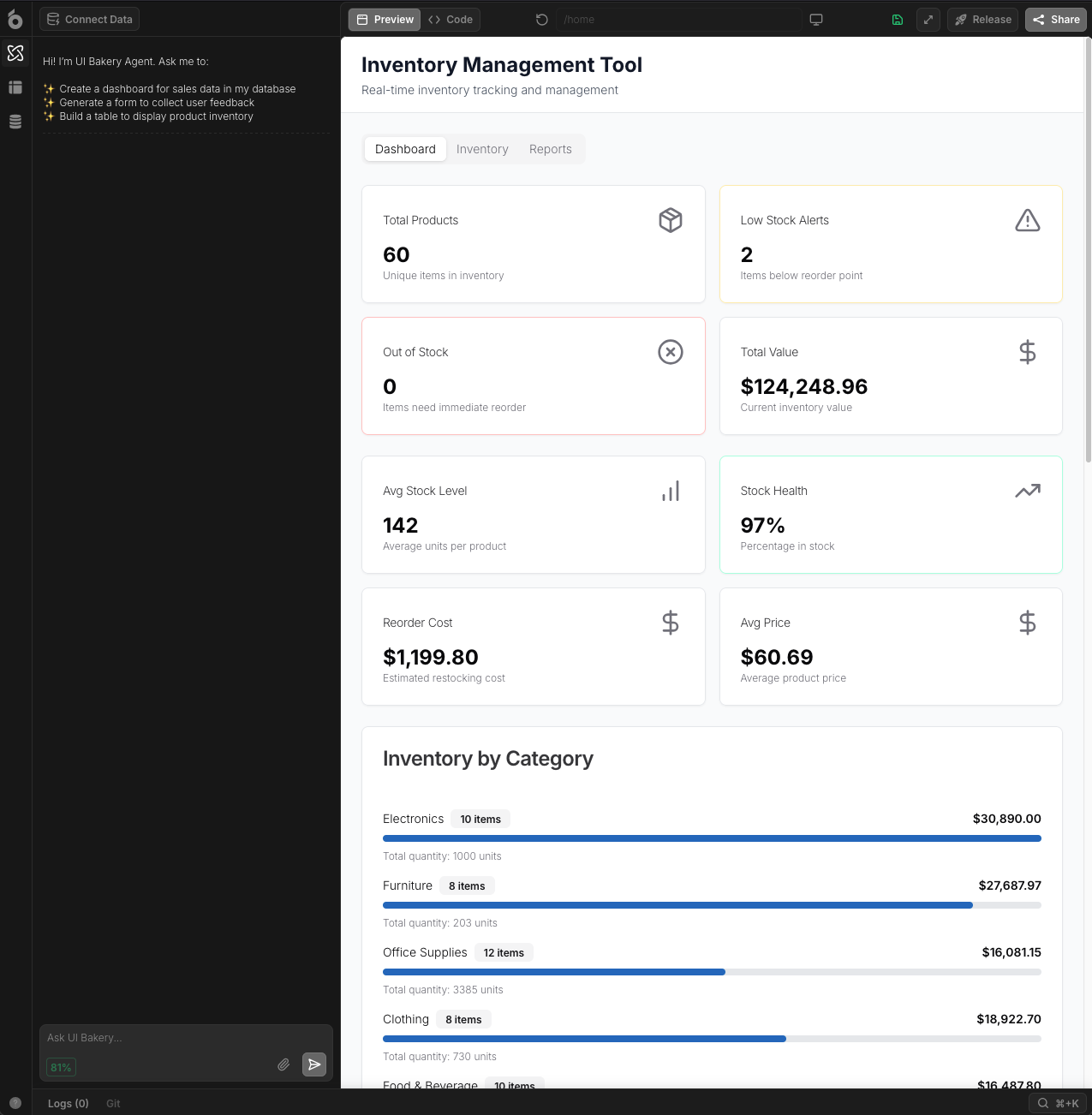Click the Connect Data button

(90, 20)
